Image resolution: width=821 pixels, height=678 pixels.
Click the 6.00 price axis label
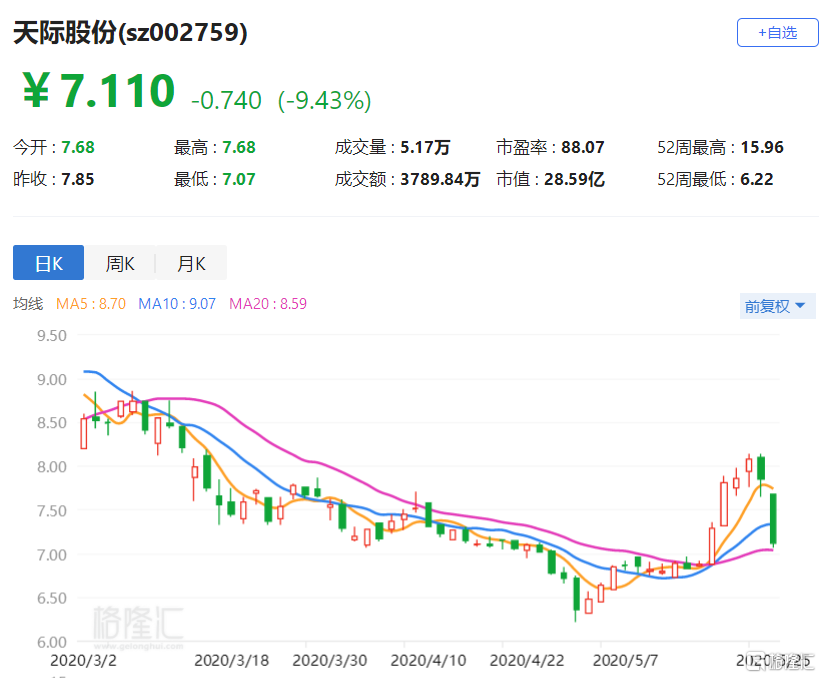52,642
